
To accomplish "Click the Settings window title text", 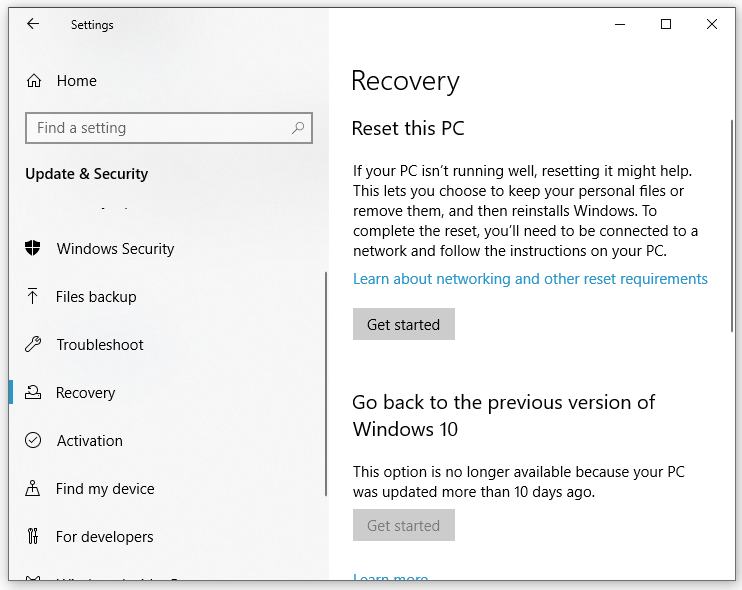I will [x=92, y=25].
